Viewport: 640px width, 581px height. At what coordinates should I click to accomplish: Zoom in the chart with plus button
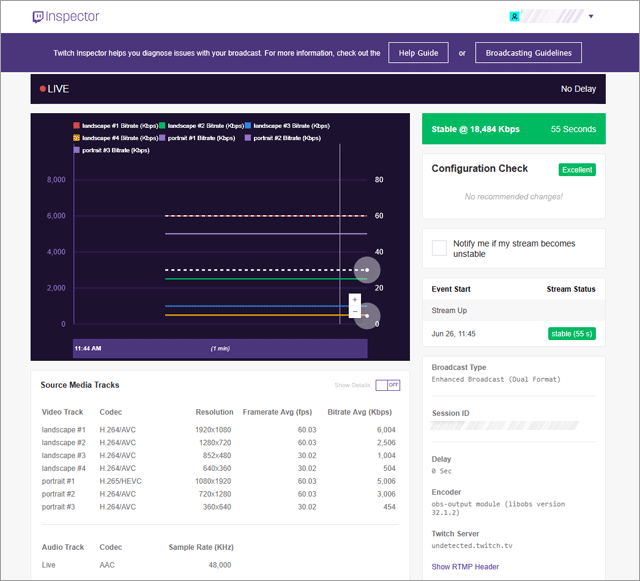click(355, 300)
